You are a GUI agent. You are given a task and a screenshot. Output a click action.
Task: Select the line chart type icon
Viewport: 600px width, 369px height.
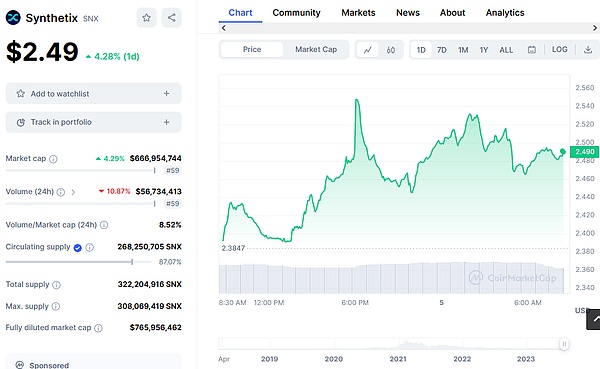368,50
